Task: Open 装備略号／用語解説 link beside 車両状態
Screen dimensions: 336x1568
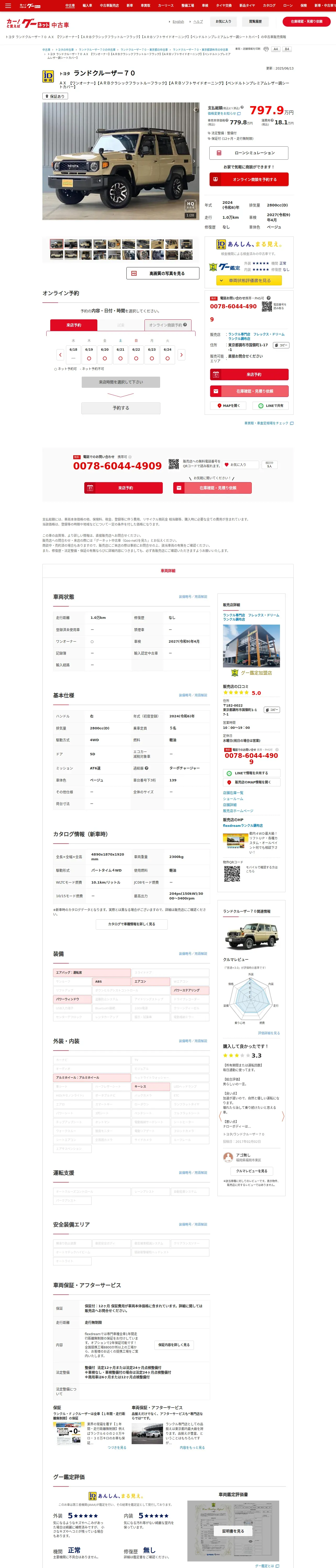Action: coord(193,597)
